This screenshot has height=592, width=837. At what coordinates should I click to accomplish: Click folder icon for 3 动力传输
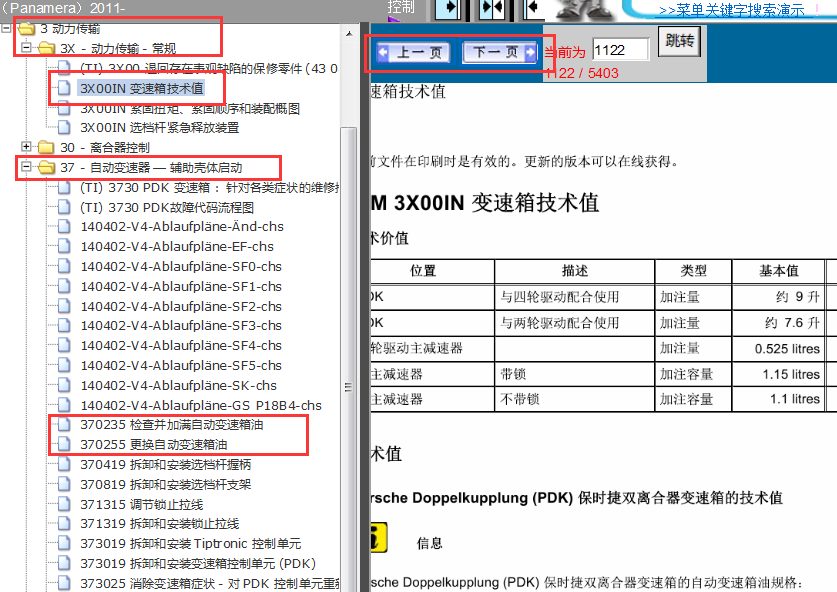(26, 28)
